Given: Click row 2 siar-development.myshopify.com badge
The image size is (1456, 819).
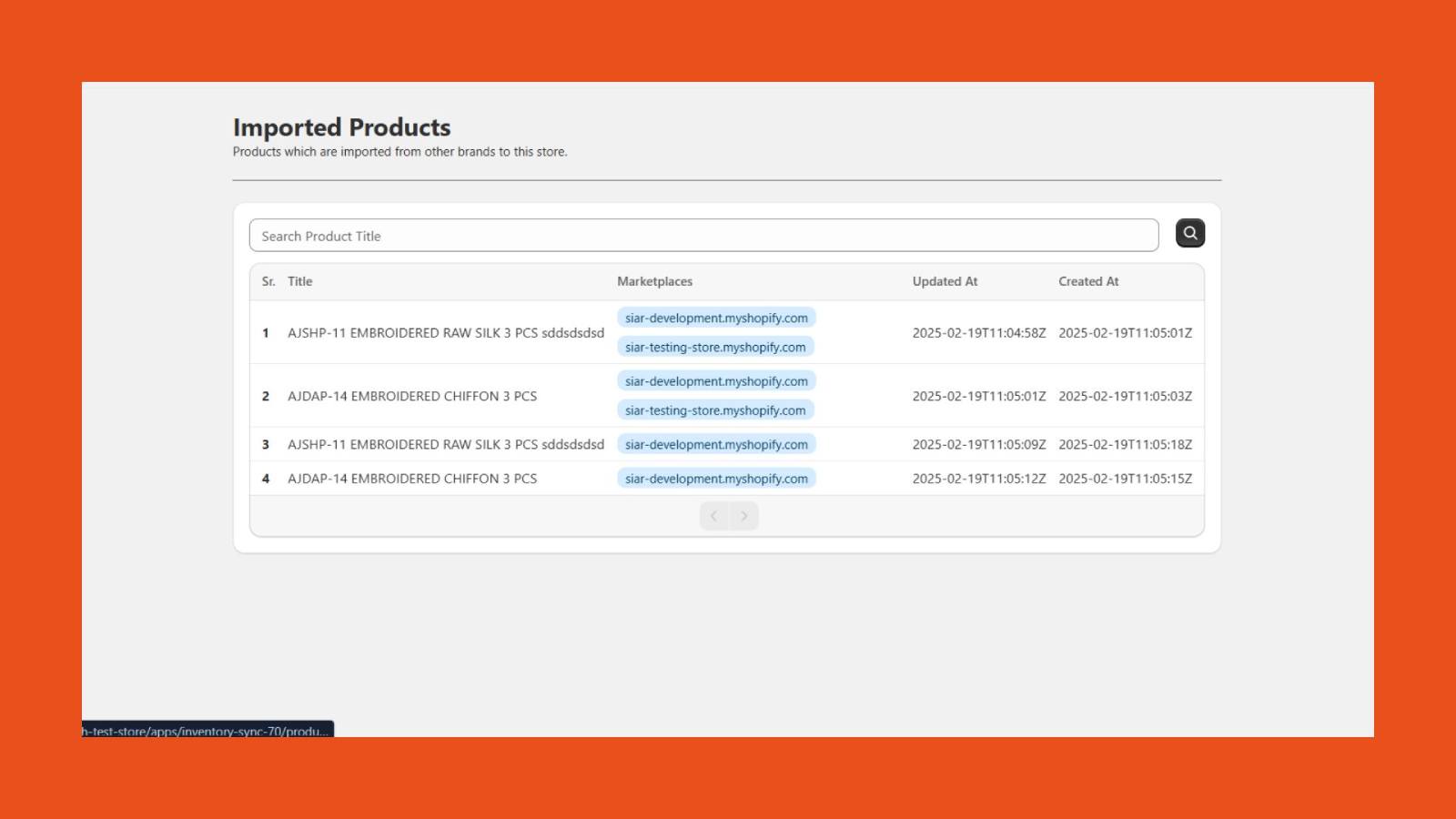Looking at the screenshot, I should [x=716, y=381].
